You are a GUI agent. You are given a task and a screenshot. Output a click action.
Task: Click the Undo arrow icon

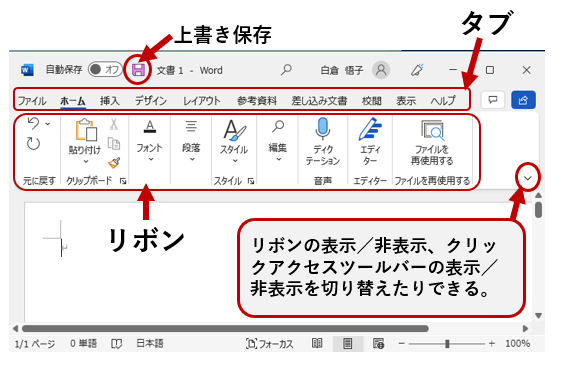(x=33, y=124)
